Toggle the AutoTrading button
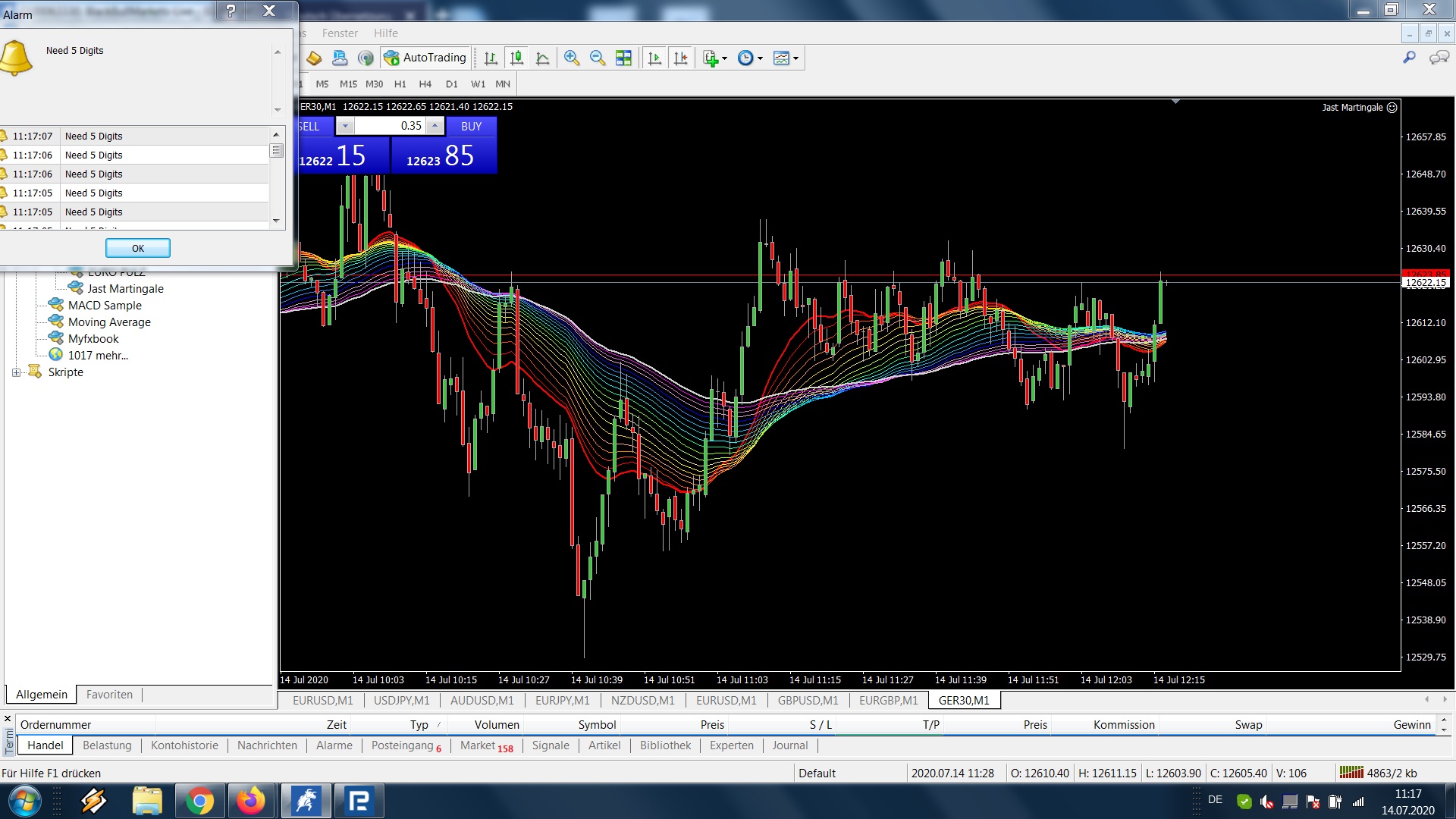 425,58
